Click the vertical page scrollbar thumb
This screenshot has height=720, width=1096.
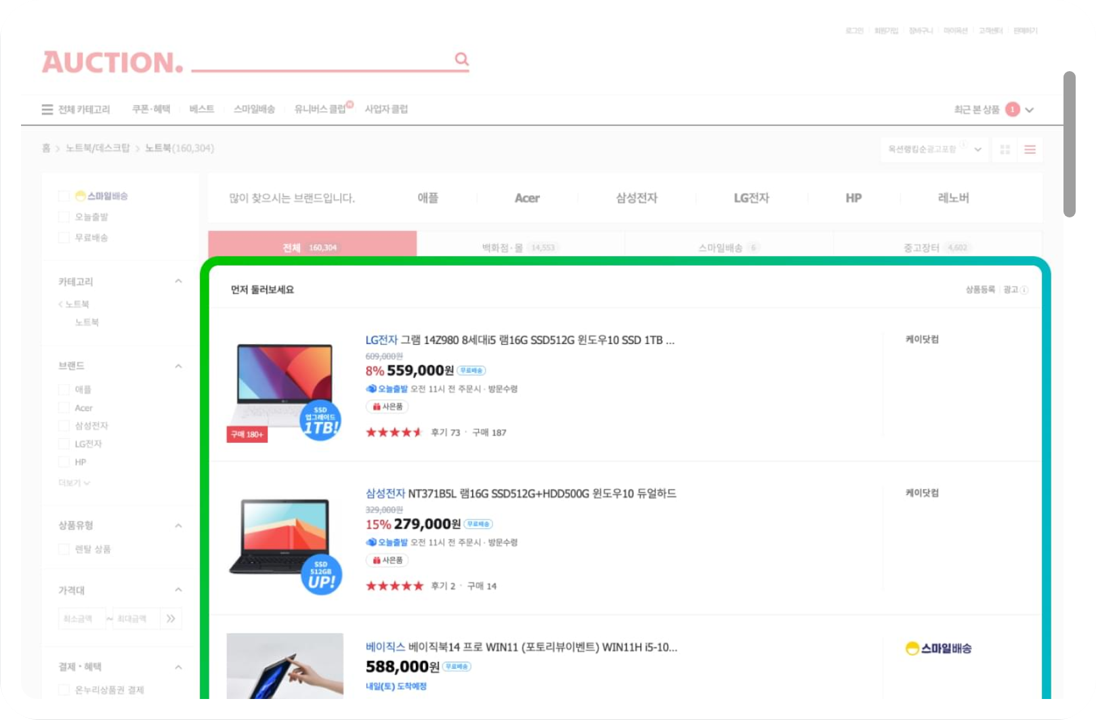(x=1069, y=144)
